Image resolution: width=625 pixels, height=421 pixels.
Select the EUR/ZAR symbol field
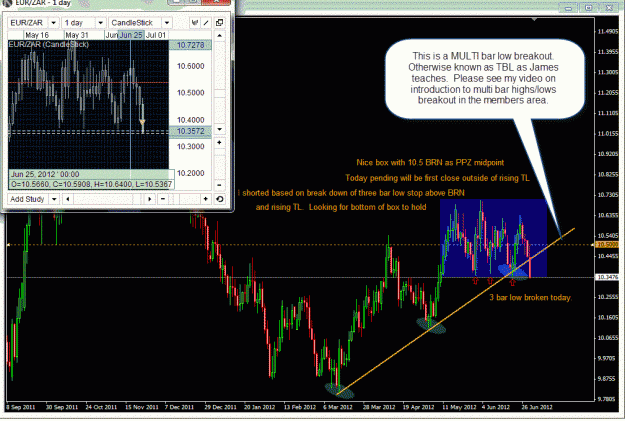tap(27, 23)
